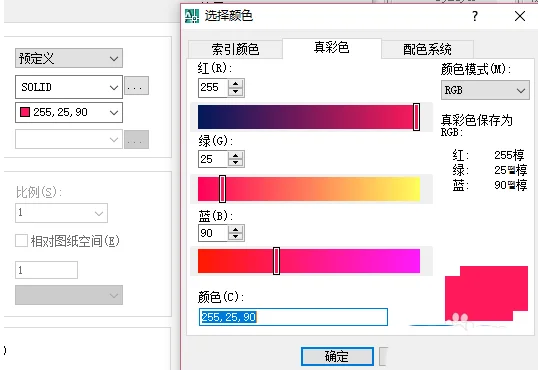
Task: Toggle the 相对图纸空间(E) checkbox
Action: pos(21,241)
